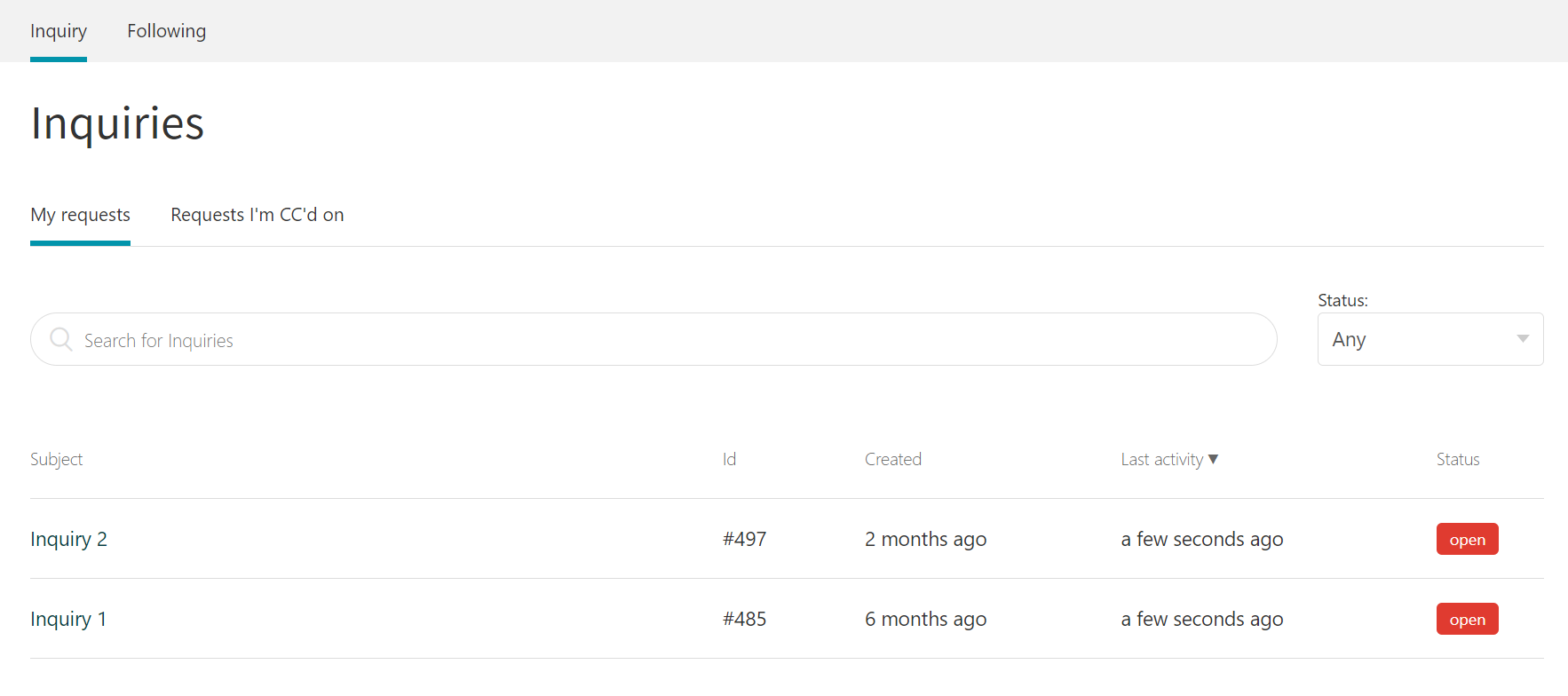1568x696 pixels.
Task: Select the Inquiry tab
Action: (58, 30)
